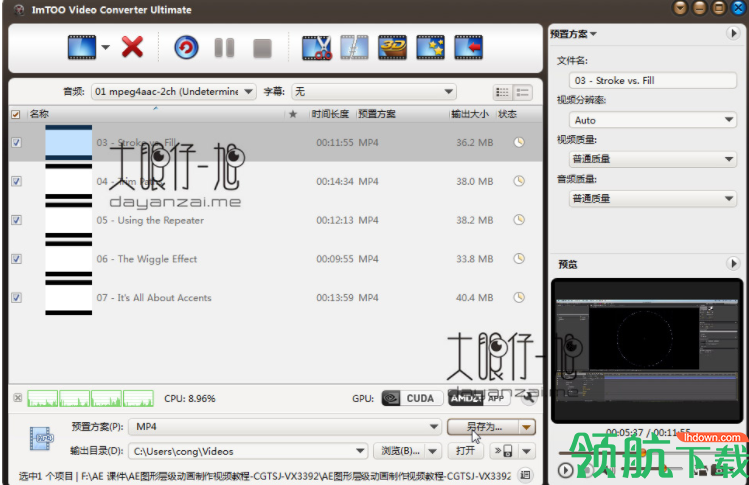
Task: Expand the 预览 preview panel arrow
Action: pyautogui.click(x=733, y=263)
